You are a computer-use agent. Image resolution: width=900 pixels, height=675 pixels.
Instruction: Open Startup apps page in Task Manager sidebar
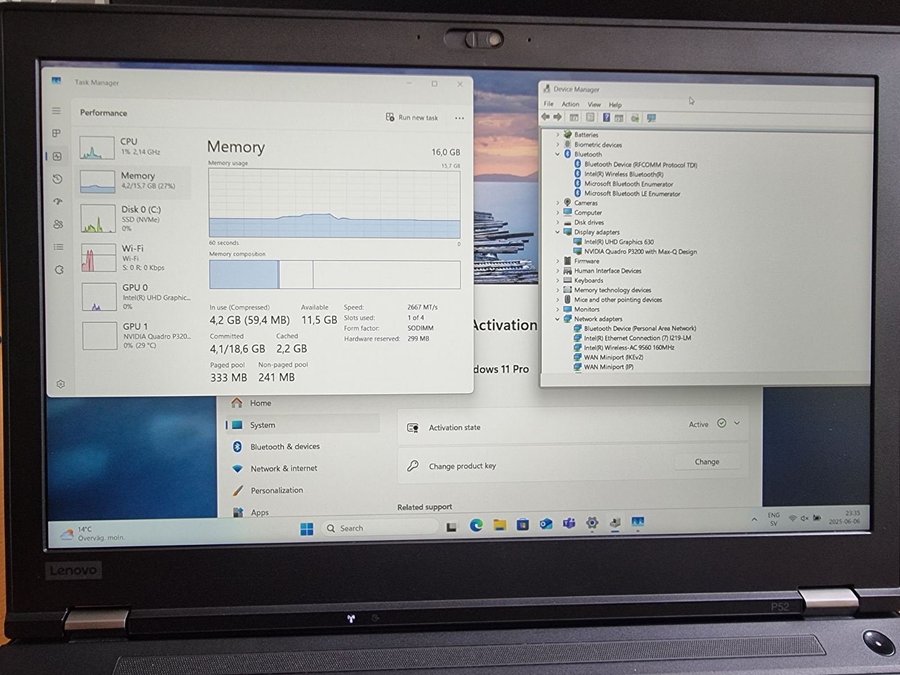(57, 201)
